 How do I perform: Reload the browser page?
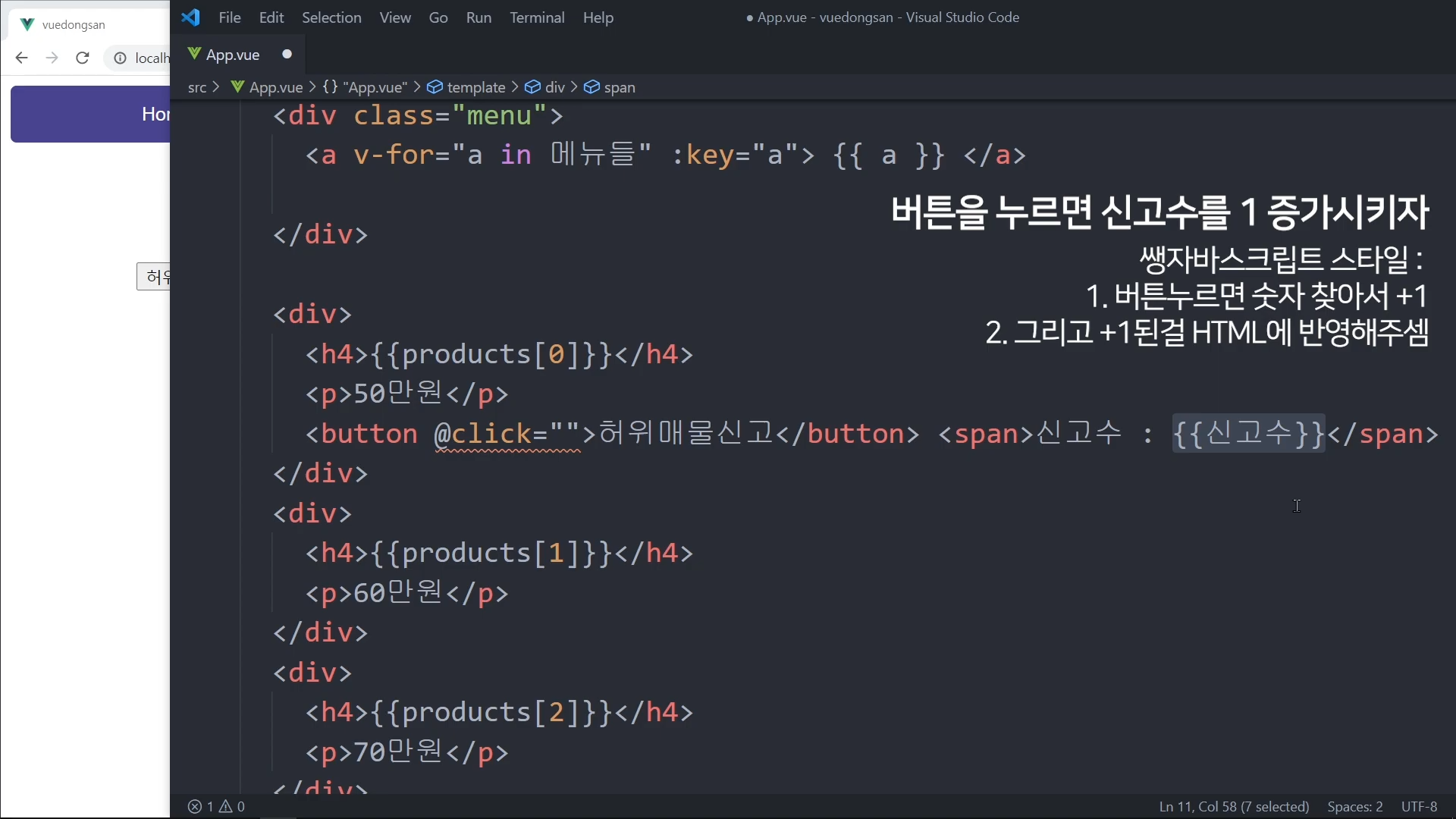coord(83,58)
